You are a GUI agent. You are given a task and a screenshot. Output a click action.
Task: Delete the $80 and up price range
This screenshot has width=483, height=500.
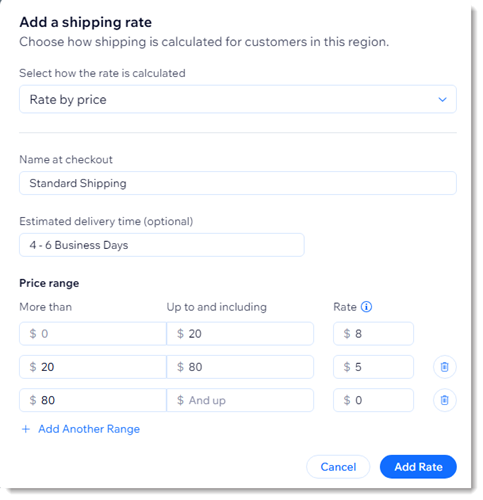tap(444, 400)
